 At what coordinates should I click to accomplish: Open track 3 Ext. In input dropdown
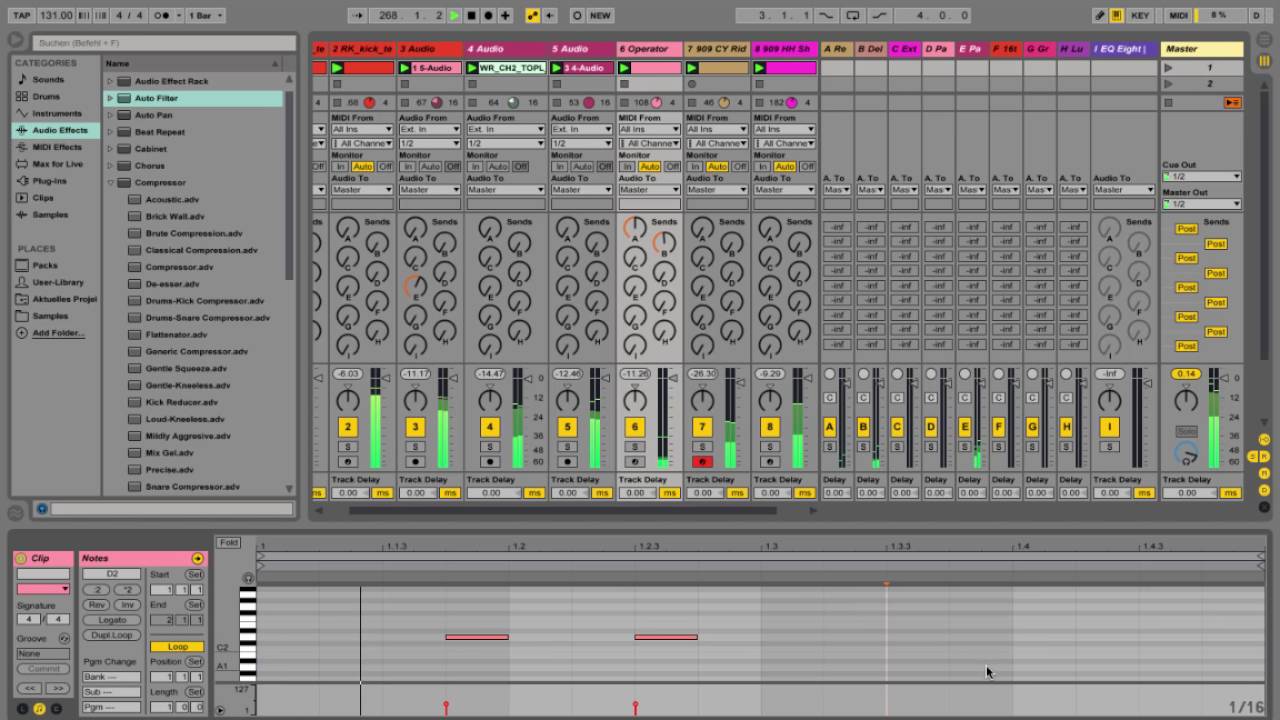pos(430,129)
